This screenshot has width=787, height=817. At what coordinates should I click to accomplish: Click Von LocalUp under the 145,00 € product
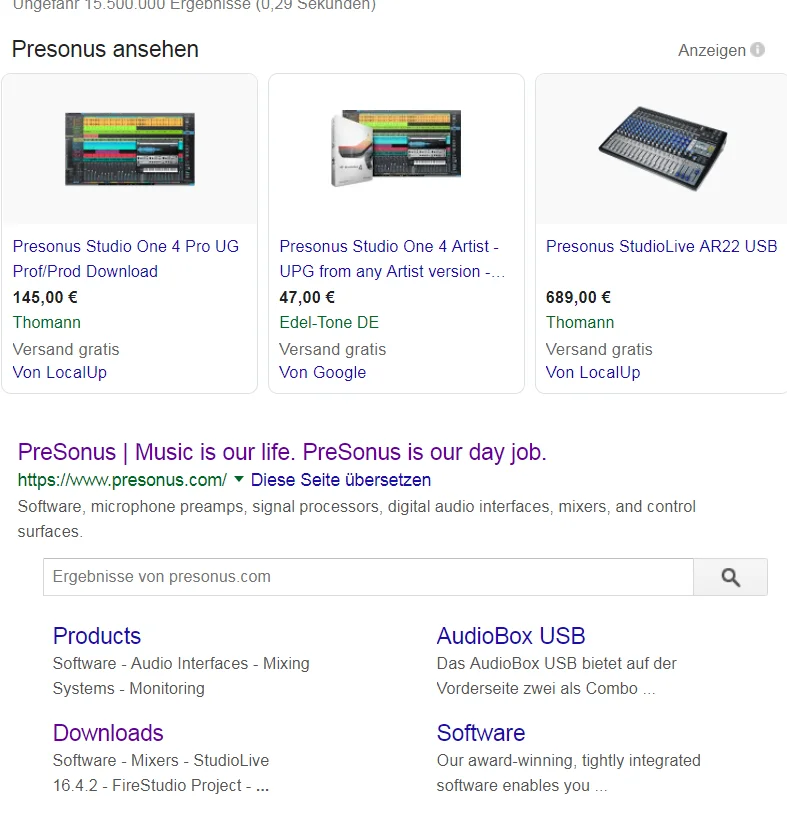[59, 372]
